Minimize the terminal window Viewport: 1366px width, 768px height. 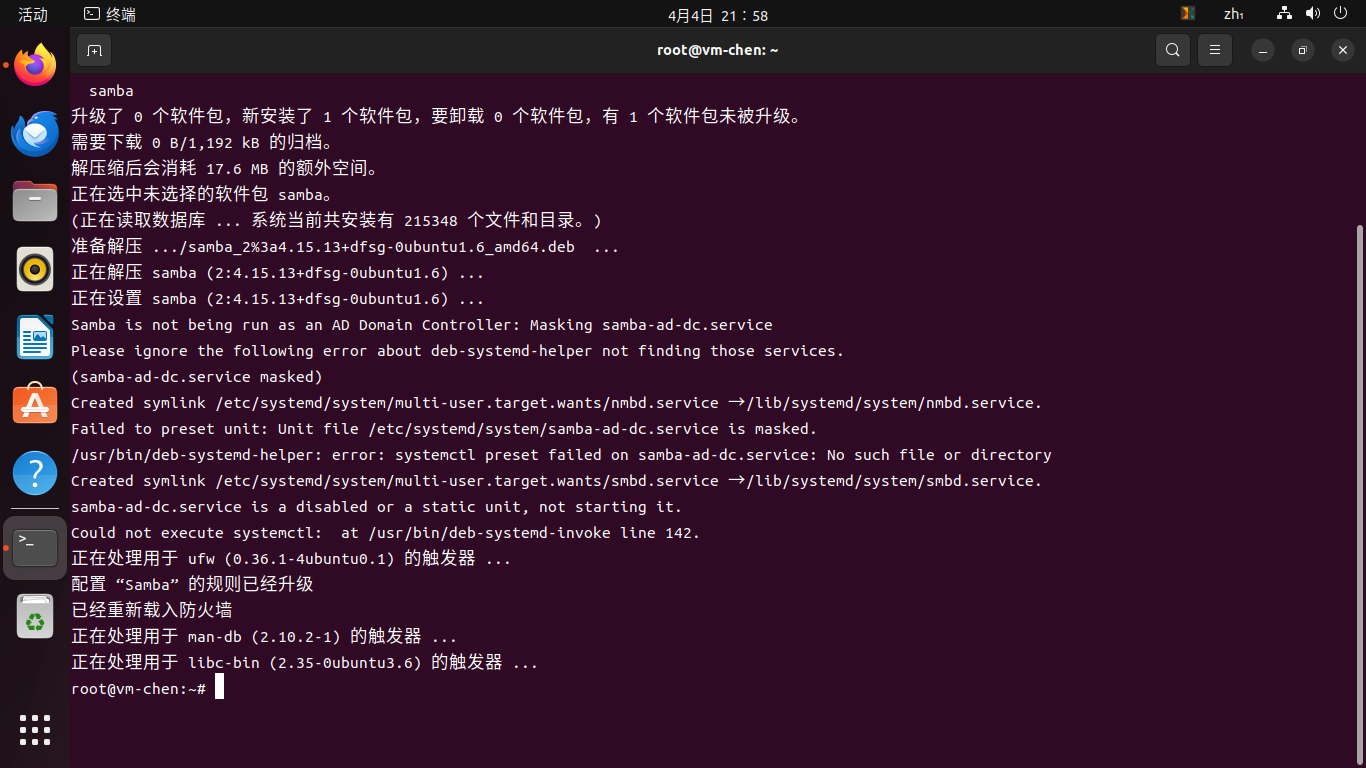click(1264, 50)
